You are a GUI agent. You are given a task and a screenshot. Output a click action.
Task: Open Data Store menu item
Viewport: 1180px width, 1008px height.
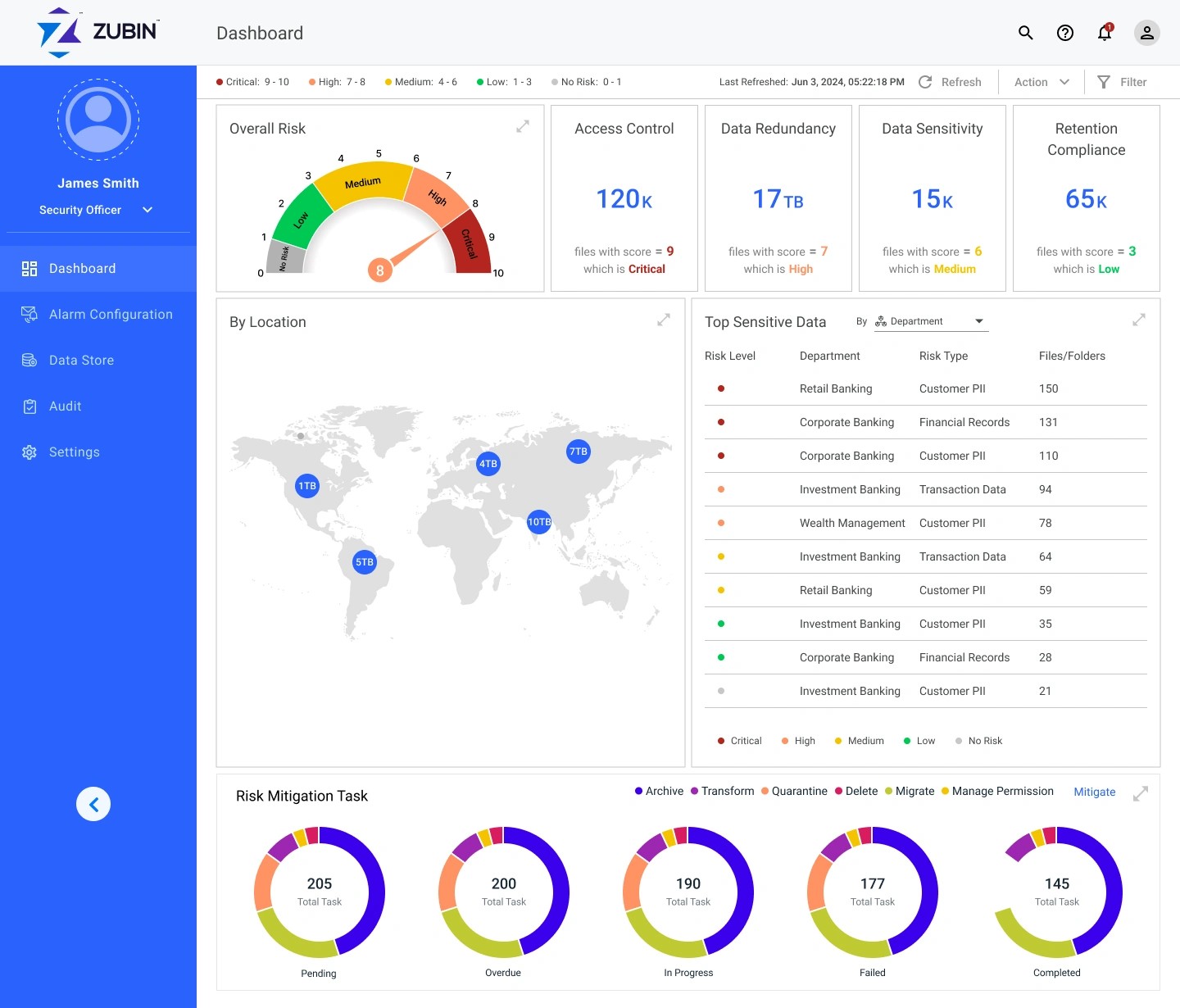[98, 361]
